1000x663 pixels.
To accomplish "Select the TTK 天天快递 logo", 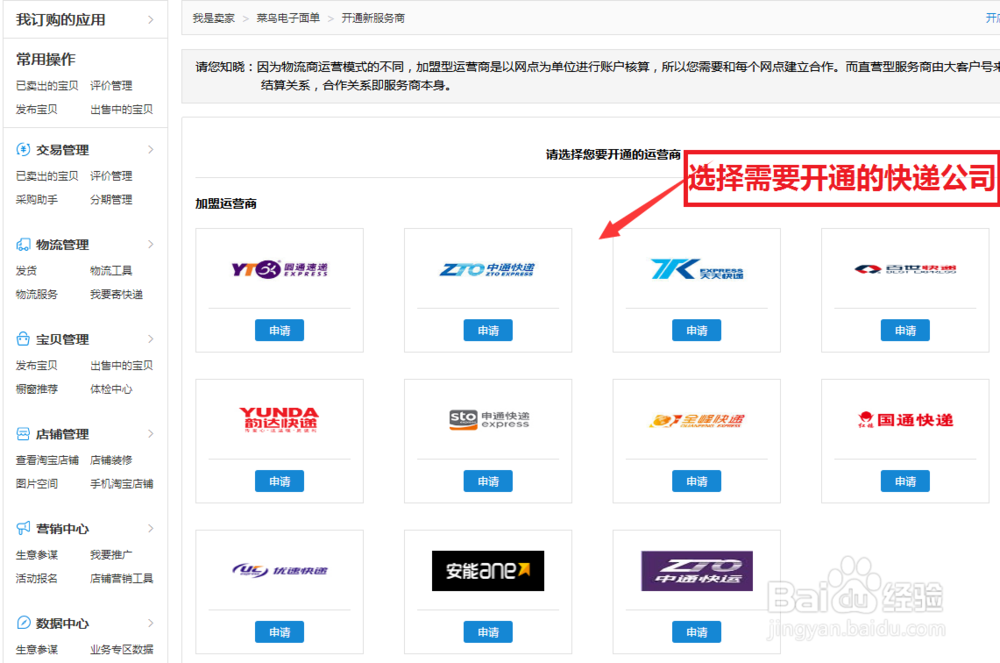I will point(696,269).
